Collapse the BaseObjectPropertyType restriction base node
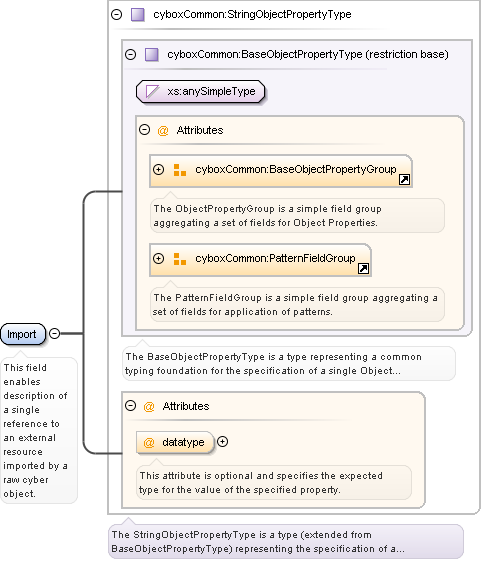This screenshot has width=482, height=562. point(130,54)
